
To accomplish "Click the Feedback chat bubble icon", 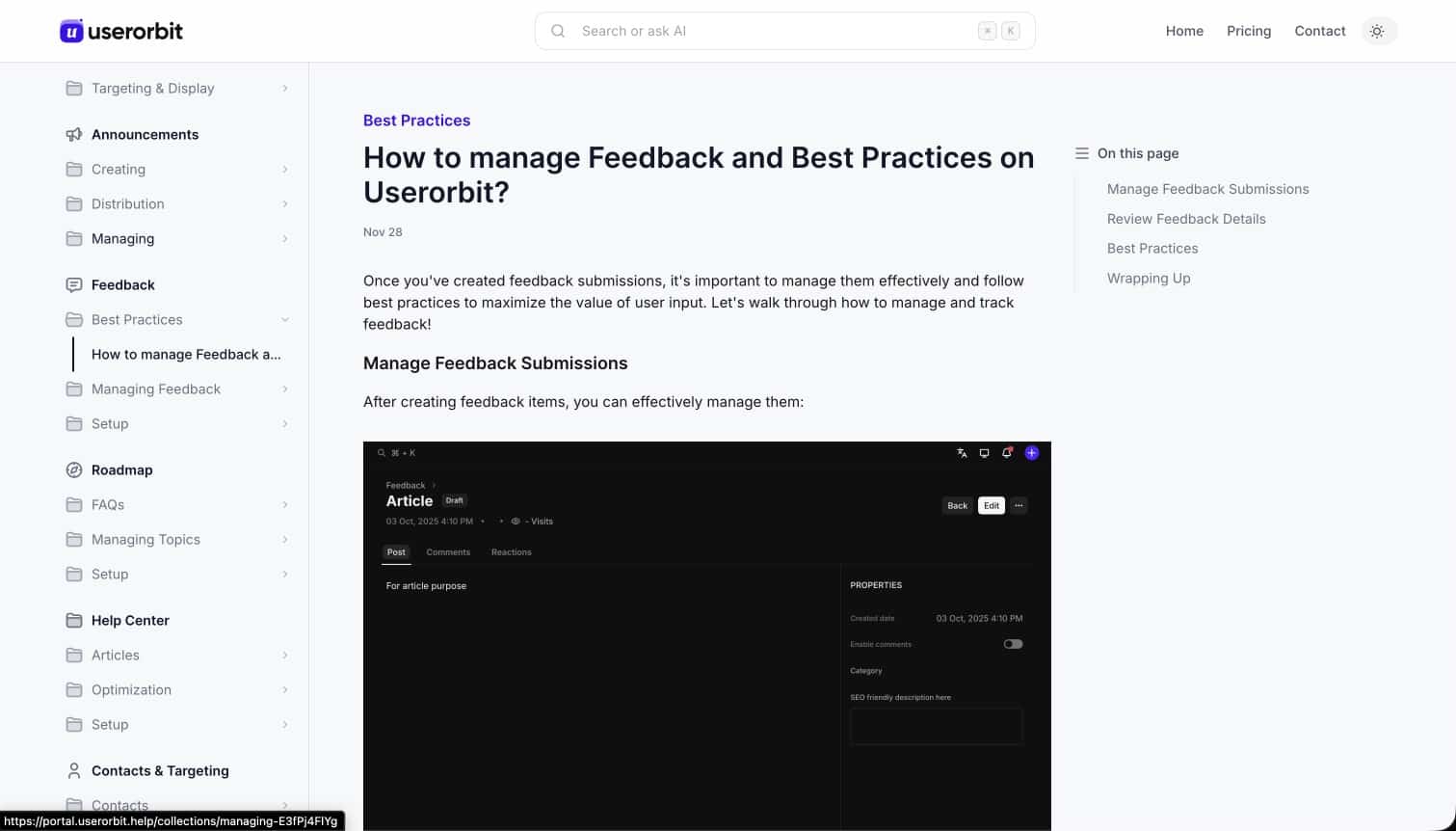I will pos(74,284).
